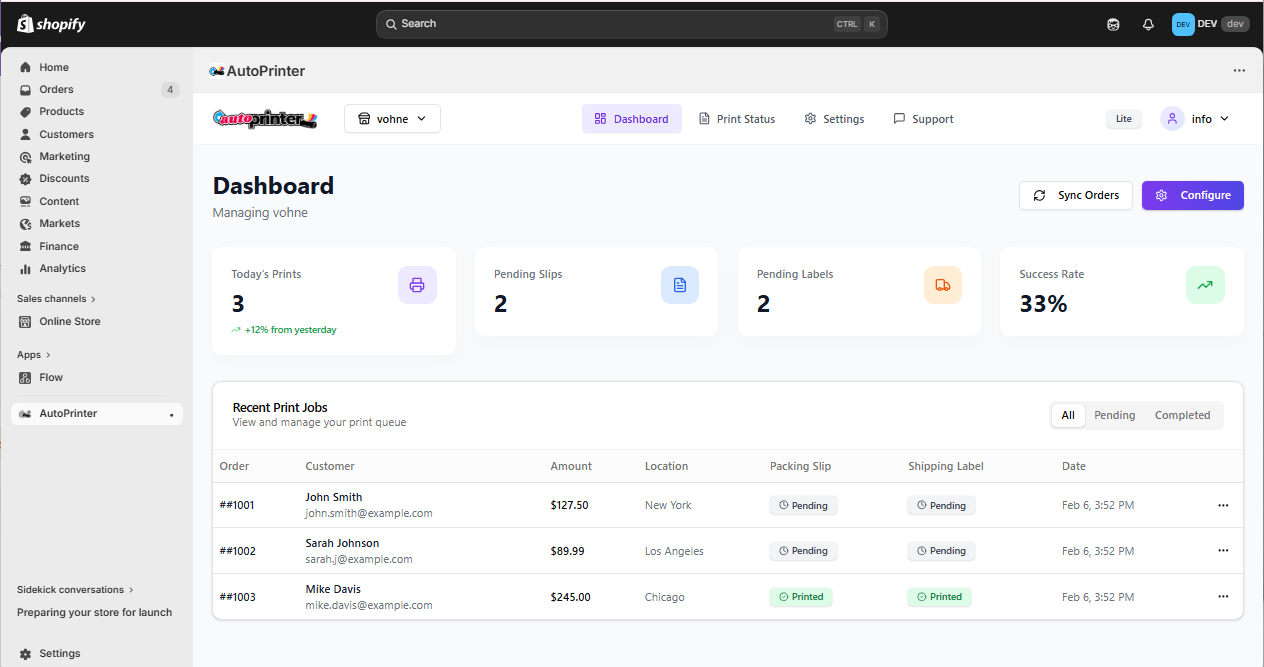Click the truck icon on Pending Labels card
Screen dimensions: 1264x667
tap(942, 285)
